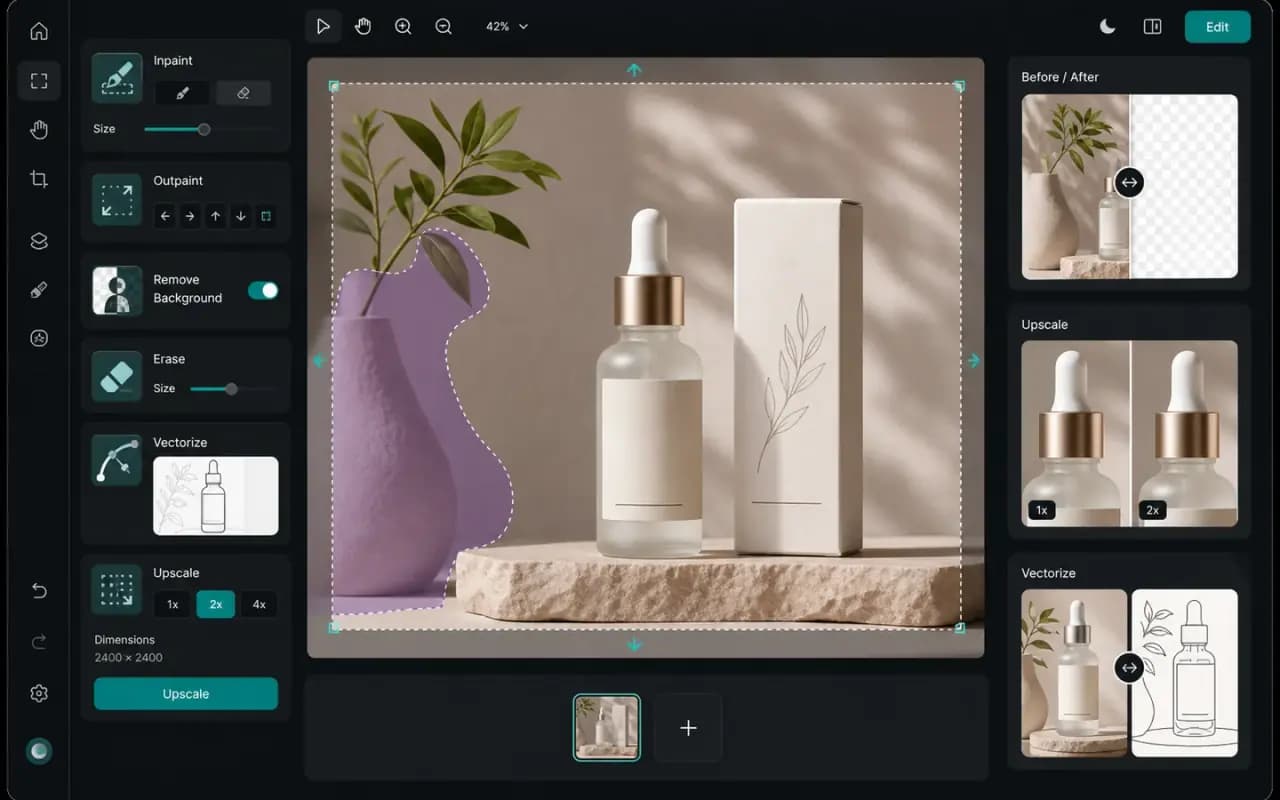Click the Remove Background icon
1280x800 pixels.
[117, 290]
